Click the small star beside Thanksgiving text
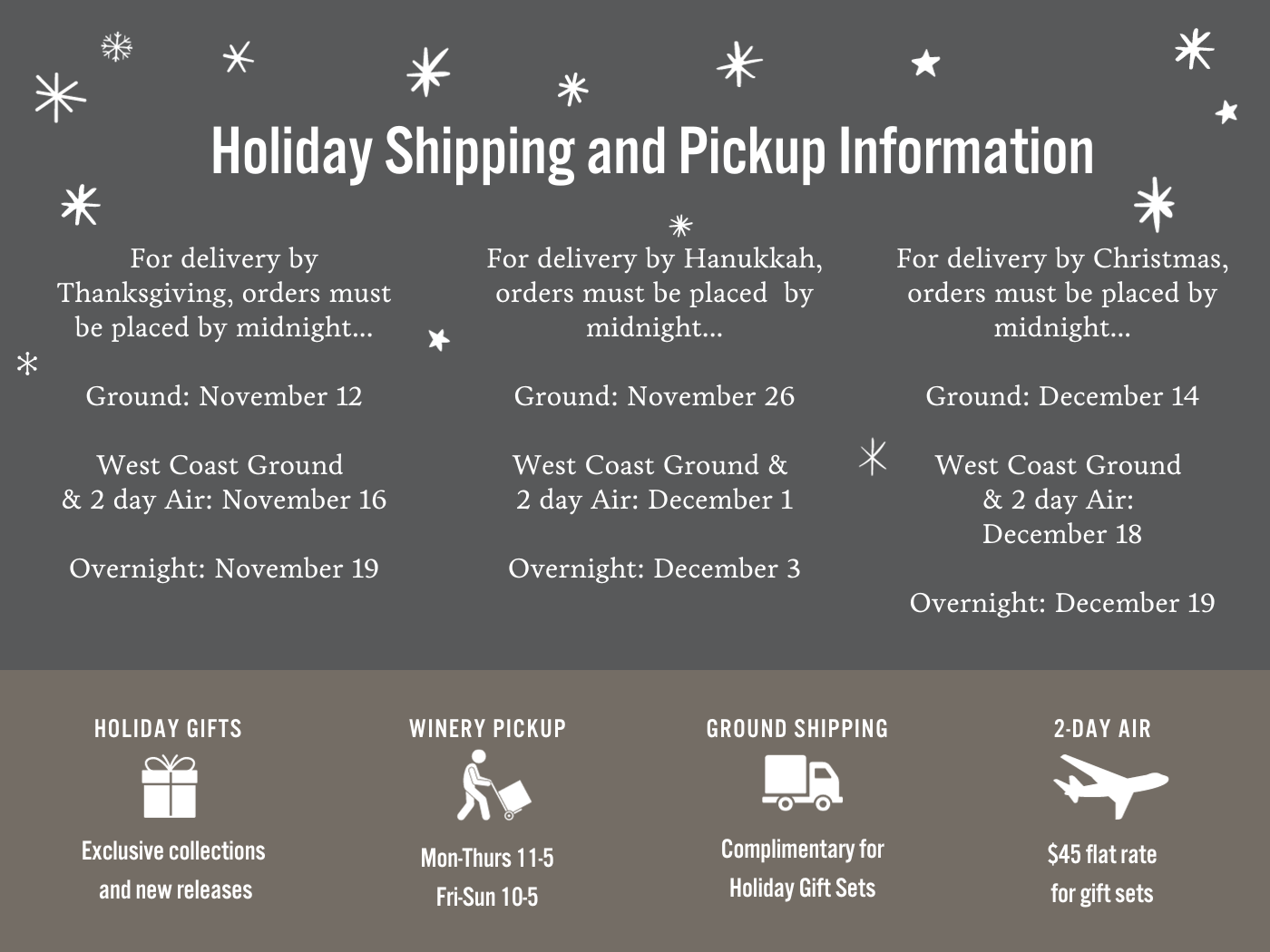The width and height of the screenshot is (1270, 952). [x=439, y=340]
